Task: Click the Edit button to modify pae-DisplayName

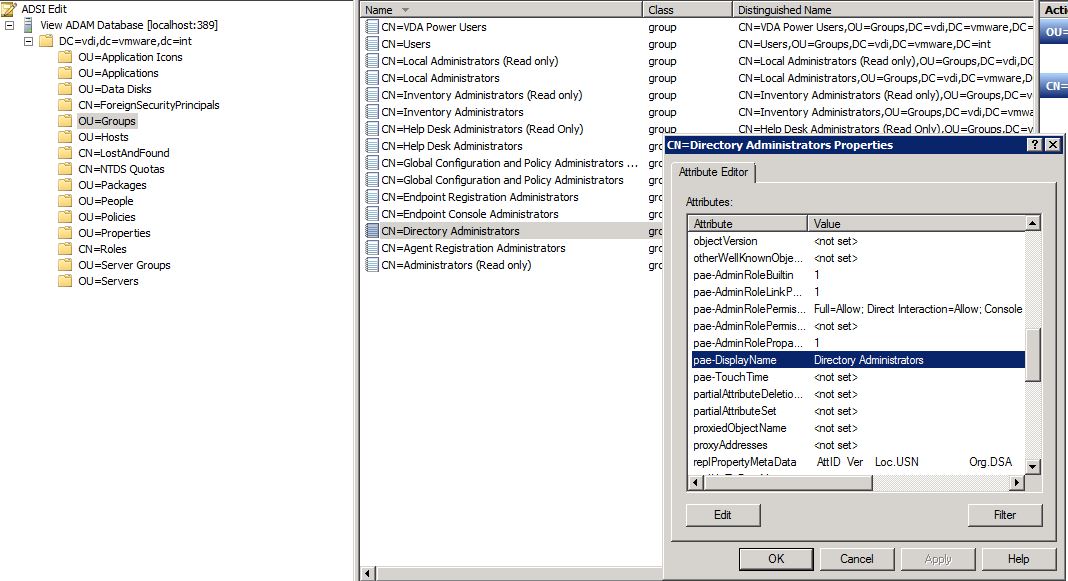Action: tap(723, 514)
